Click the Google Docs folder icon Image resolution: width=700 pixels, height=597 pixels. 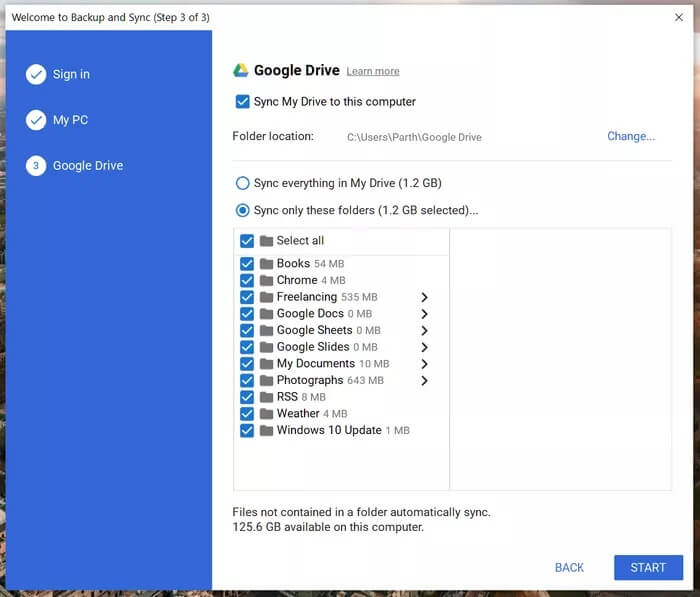(267, 314)
